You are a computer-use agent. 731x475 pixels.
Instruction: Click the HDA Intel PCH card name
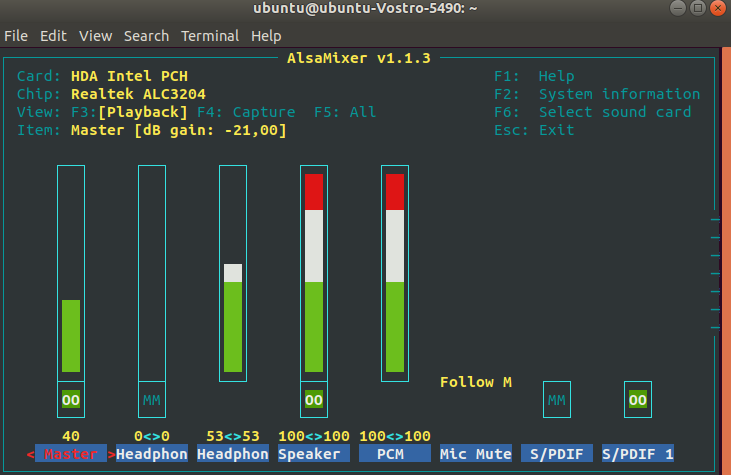[x=130, y=76]
